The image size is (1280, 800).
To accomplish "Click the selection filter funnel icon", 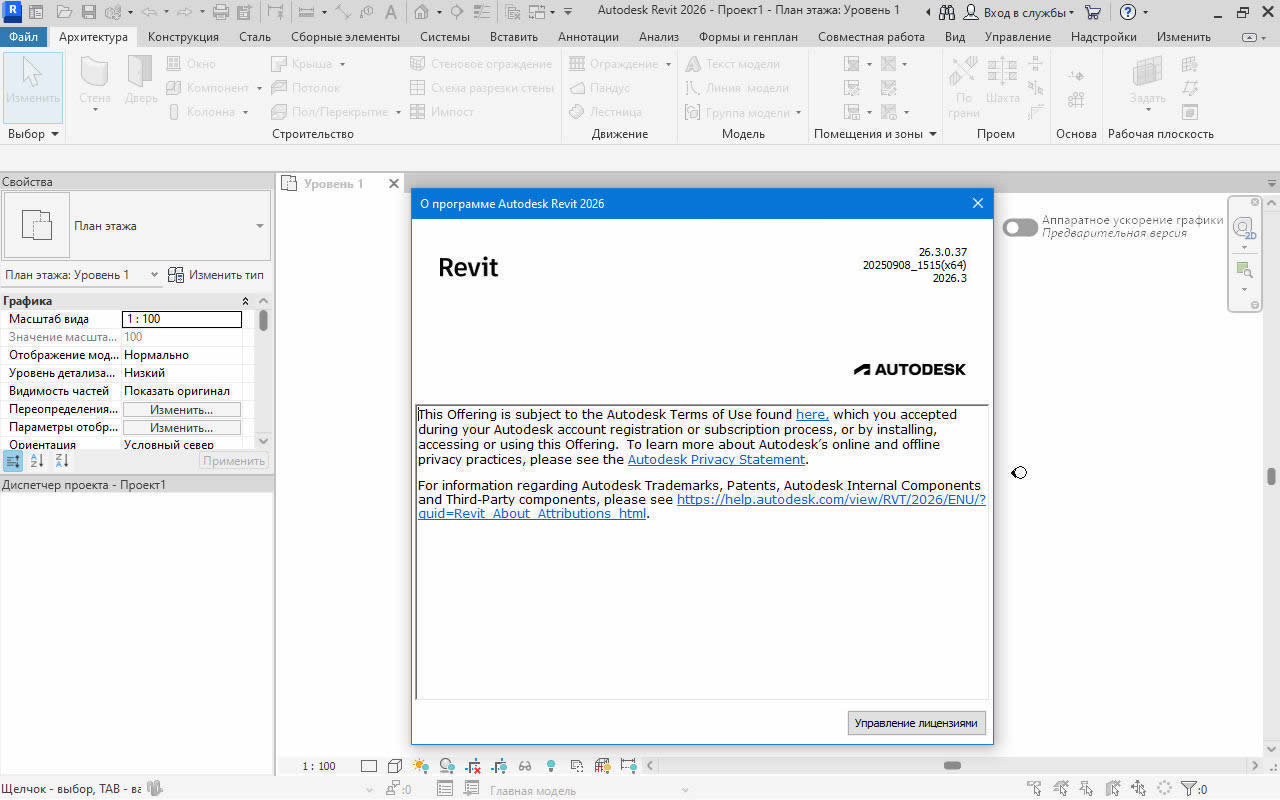I will 1189,789.
